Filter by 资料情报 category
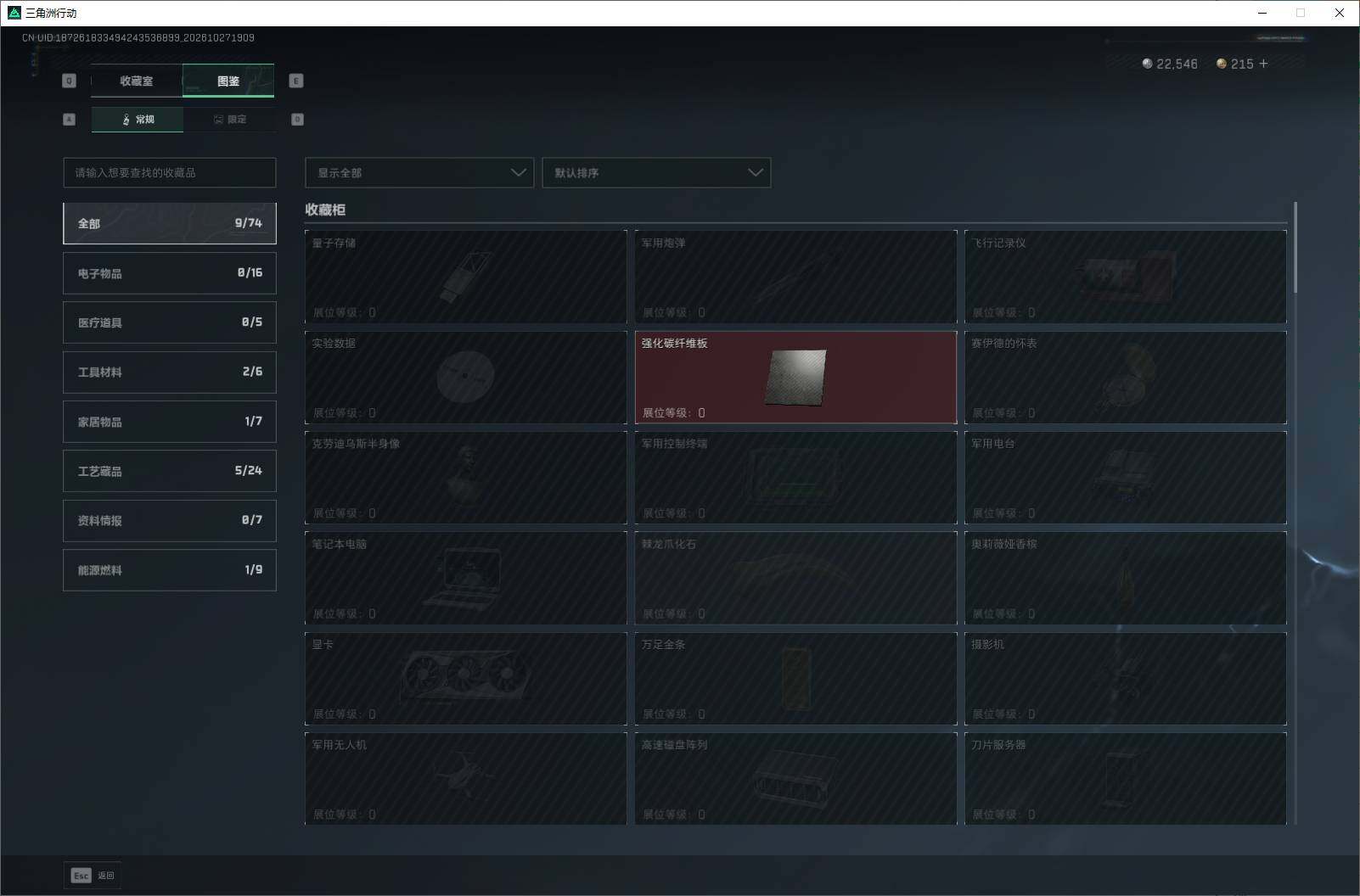 pyautogui.click(x=170, y=520)
